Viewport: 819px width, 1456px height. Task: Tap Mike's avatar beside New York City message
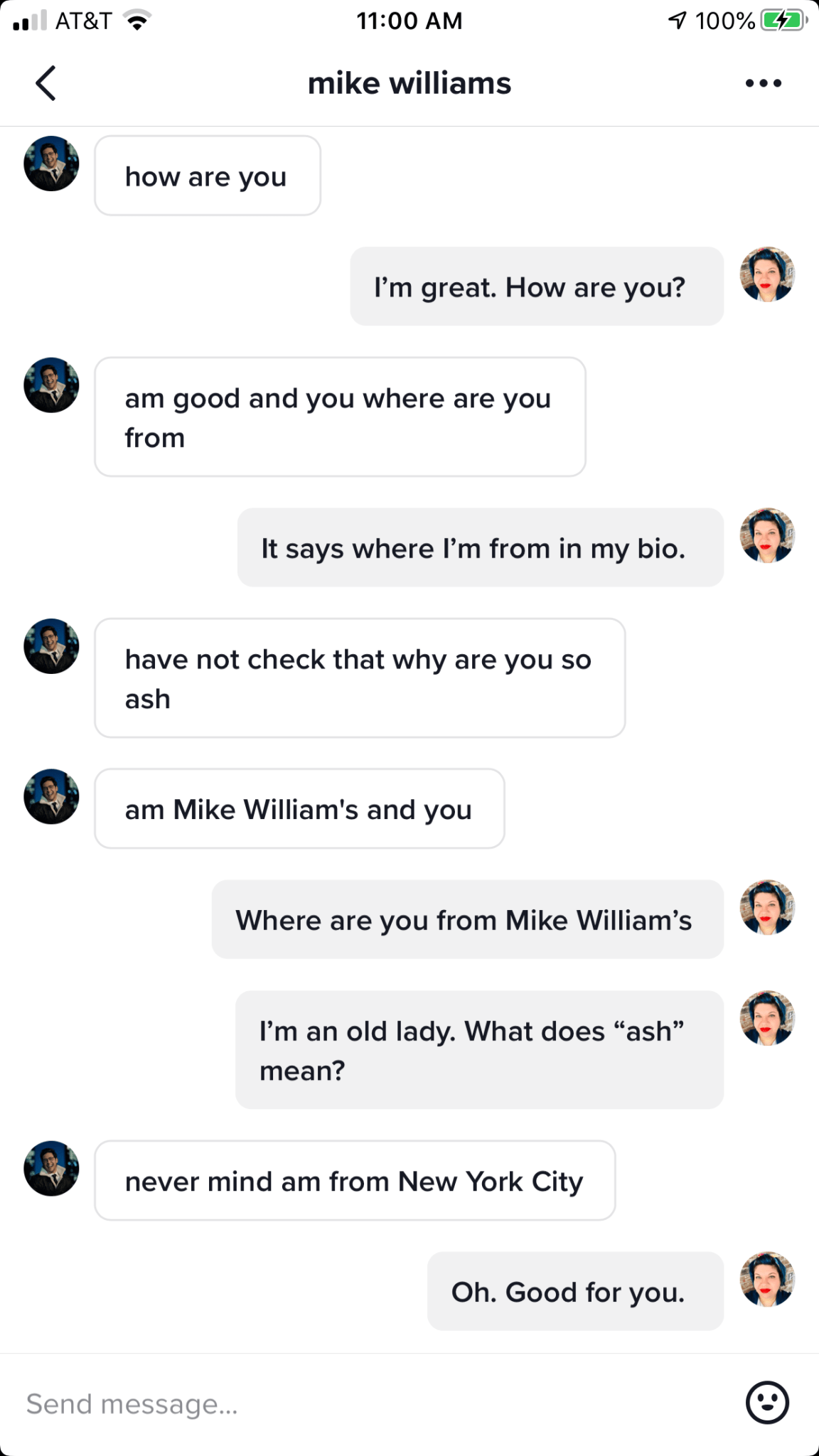[51, 1168]
